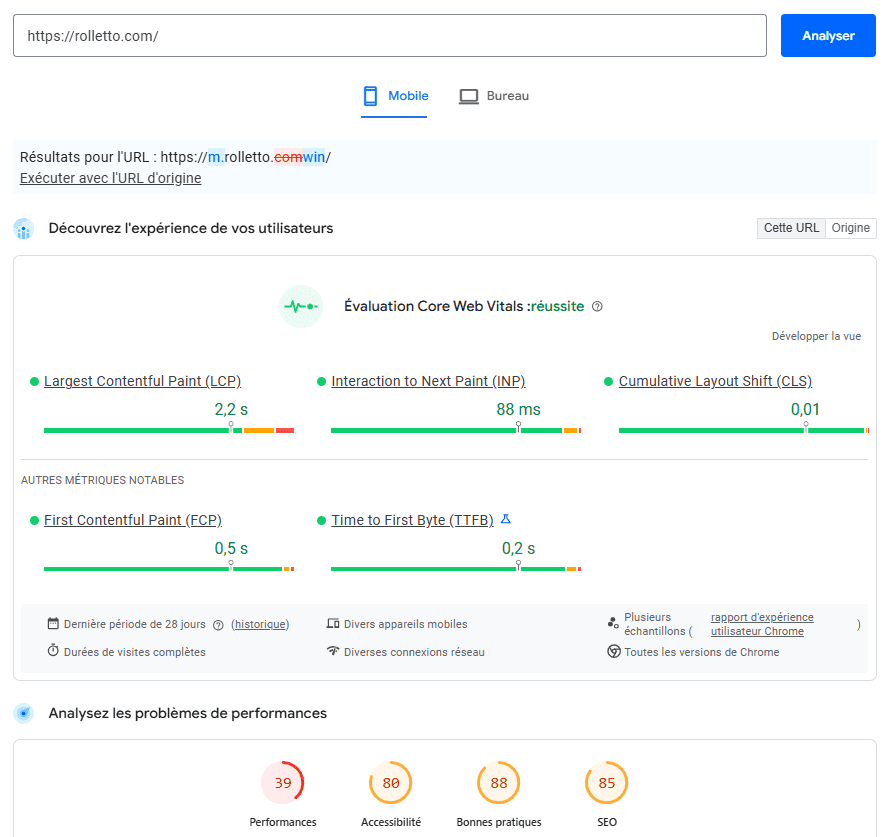Click the AUTRES MÉTRIQUES NOTABLES heading

pyautogui.click(x=102, y=480)
